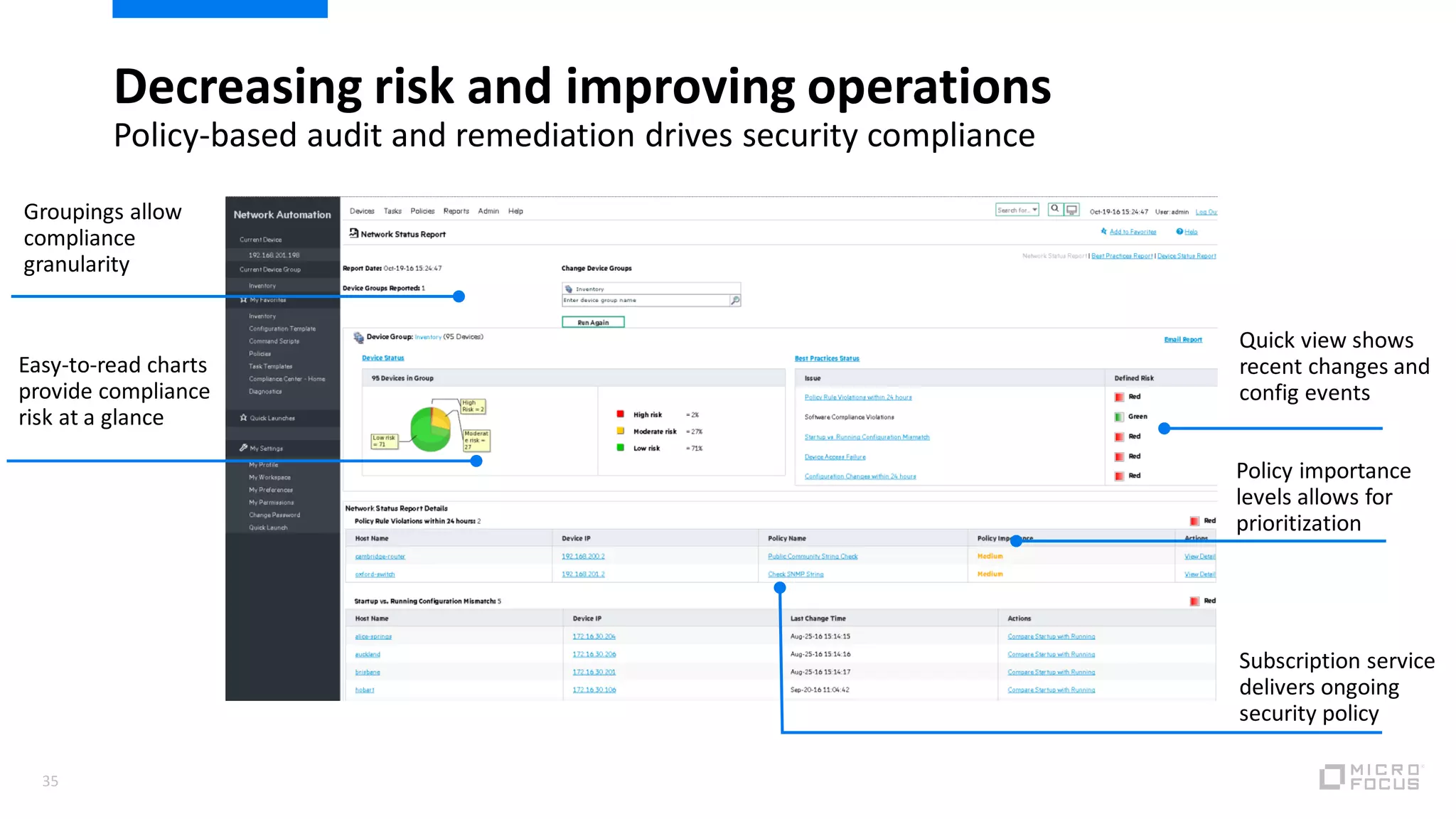Click the search magnifier icon in header
The height and width of the screenshot is (819, 1456).
tap(1055, 210)
